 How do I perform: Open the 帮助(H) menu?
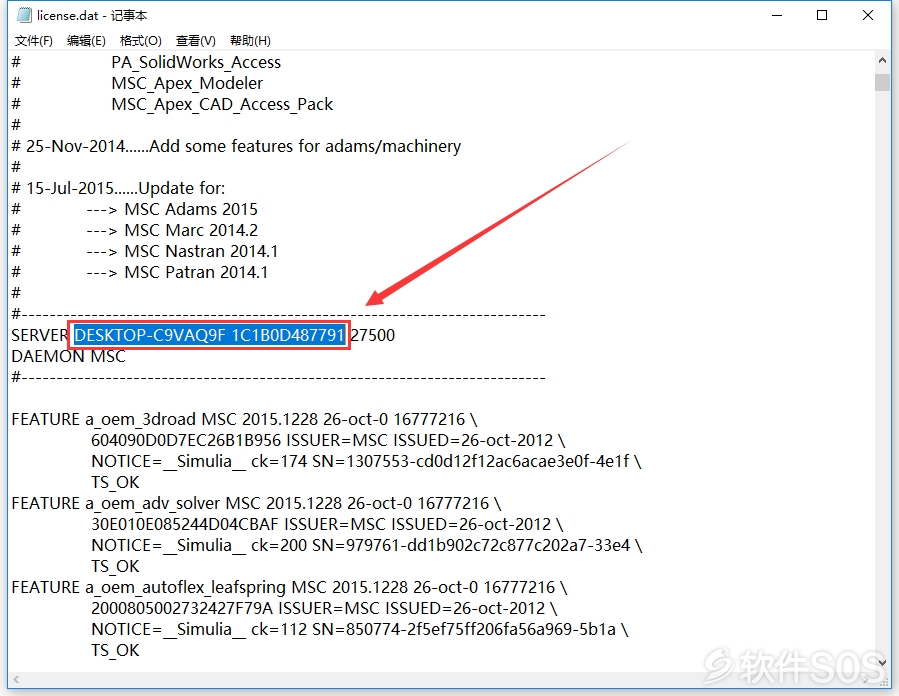[x=250, y=41]
